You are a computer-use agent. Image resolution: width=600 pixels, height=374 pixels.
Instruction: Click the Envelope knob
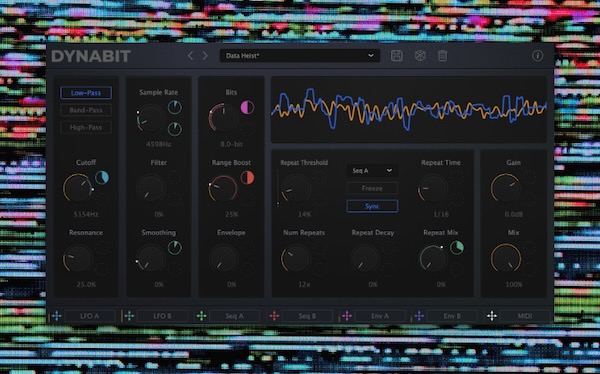223,258
